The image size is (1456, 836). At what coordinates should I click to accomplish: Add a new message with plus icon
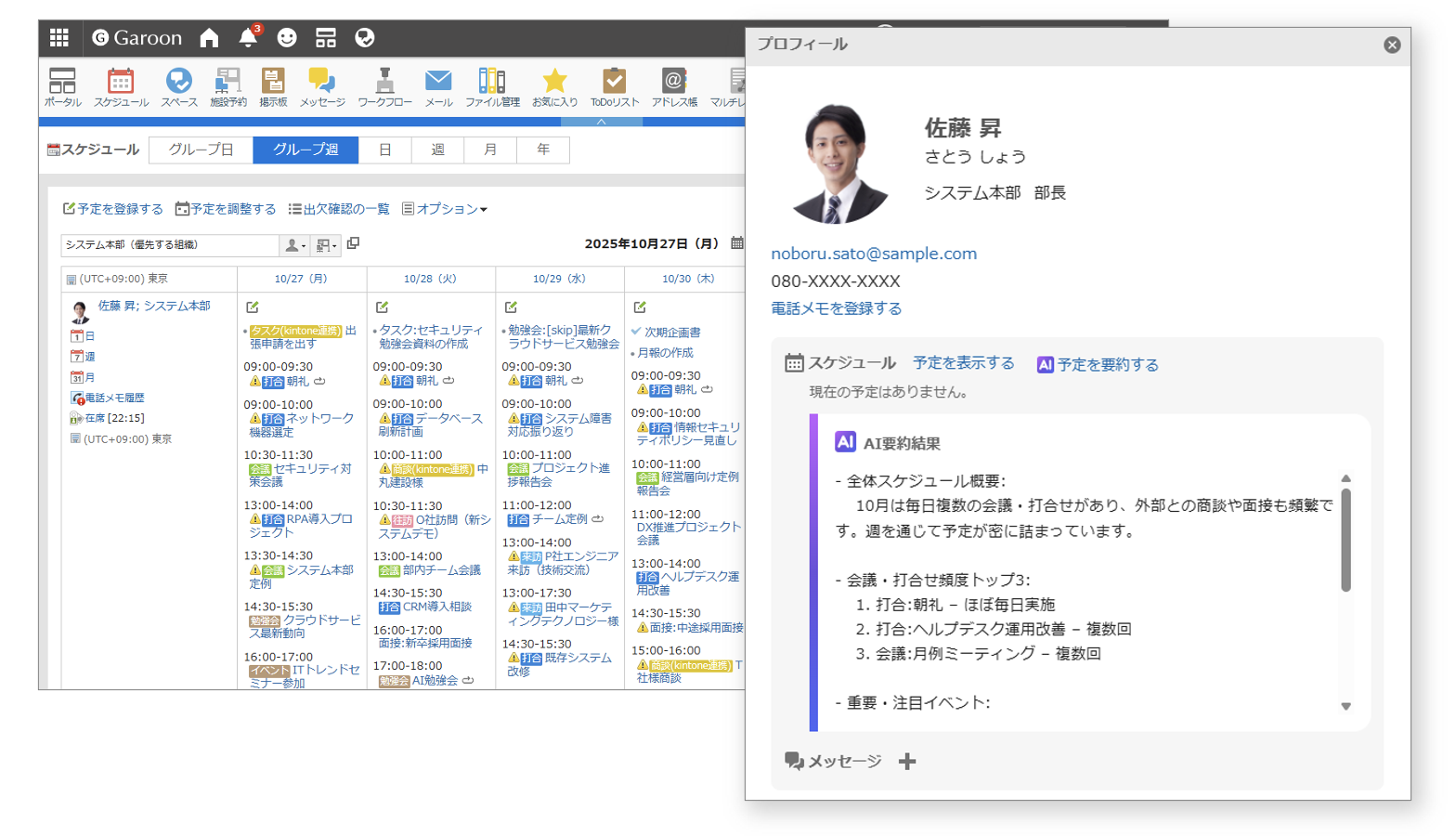[x=907, y=762]
